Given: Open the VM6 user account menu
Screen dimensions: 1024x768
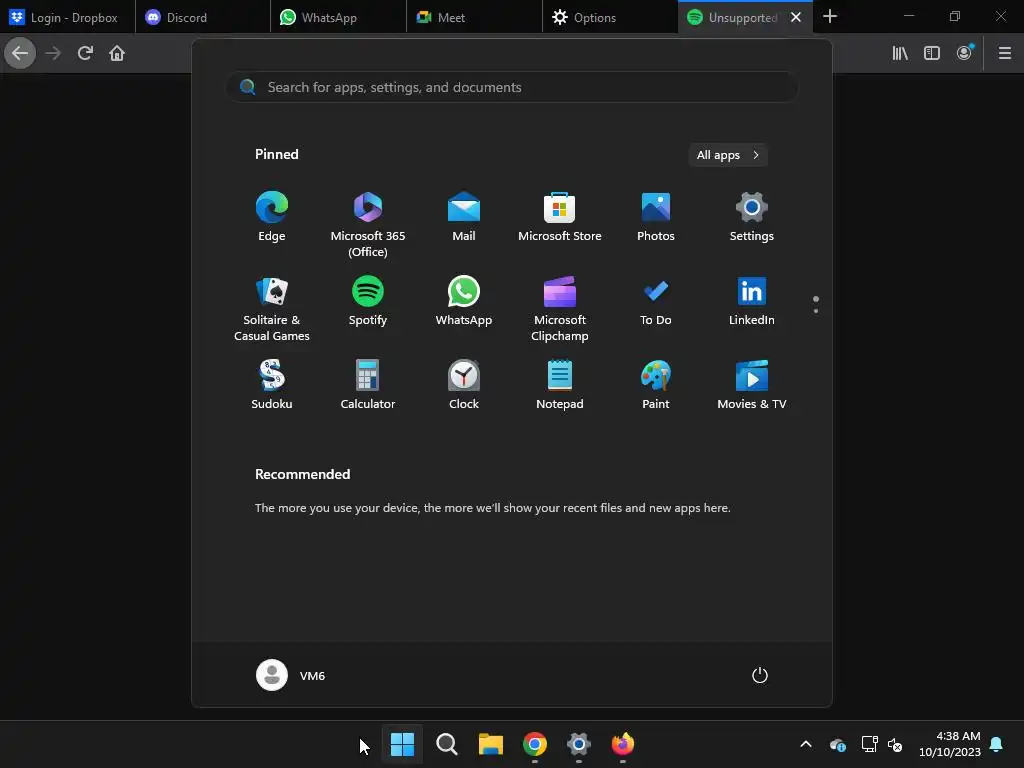Looking at the screenshot, I should pyautogui.click(x=291, y=675).
